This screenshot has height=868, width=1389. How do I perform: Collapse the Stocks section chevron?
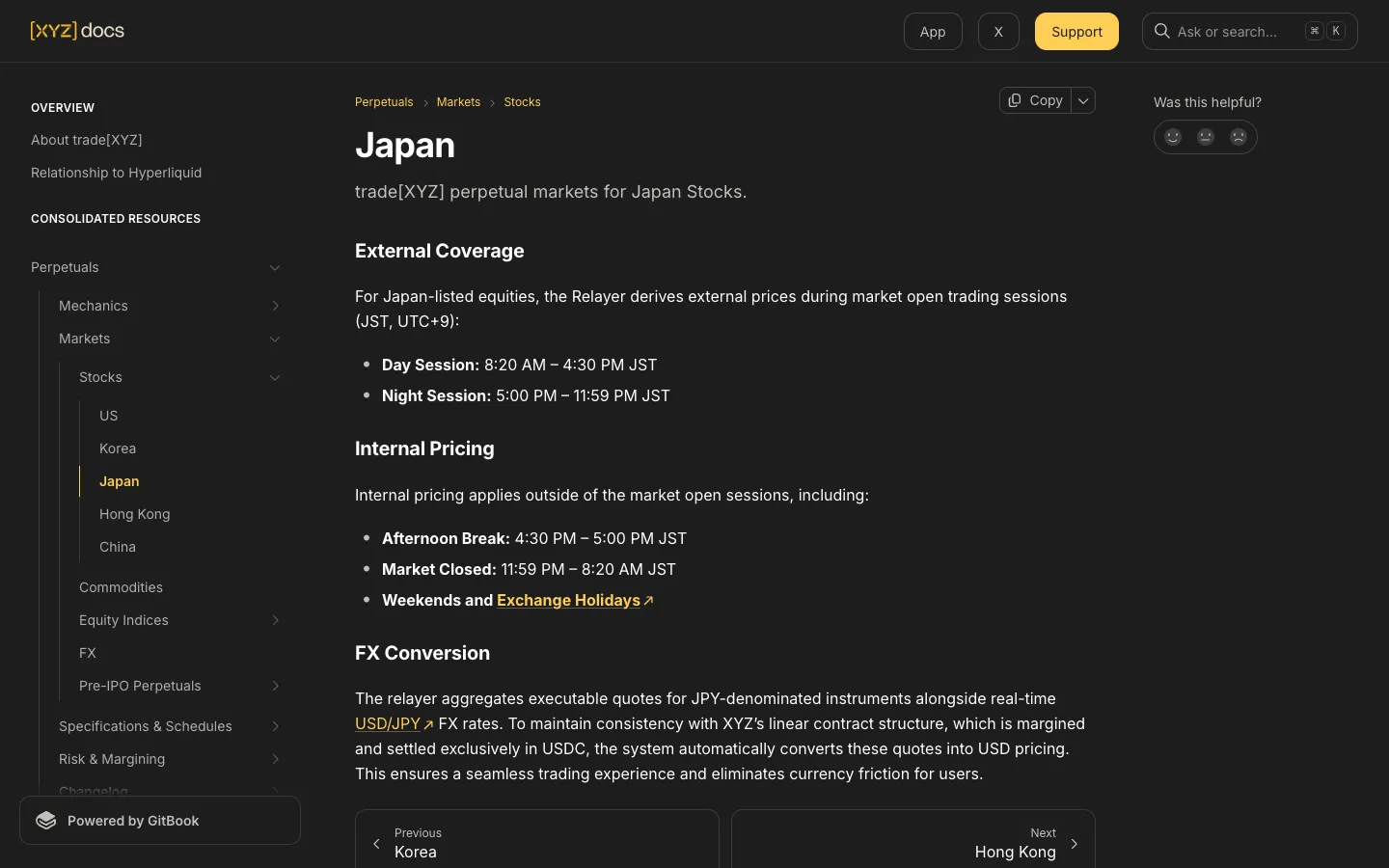coord(275,378)
